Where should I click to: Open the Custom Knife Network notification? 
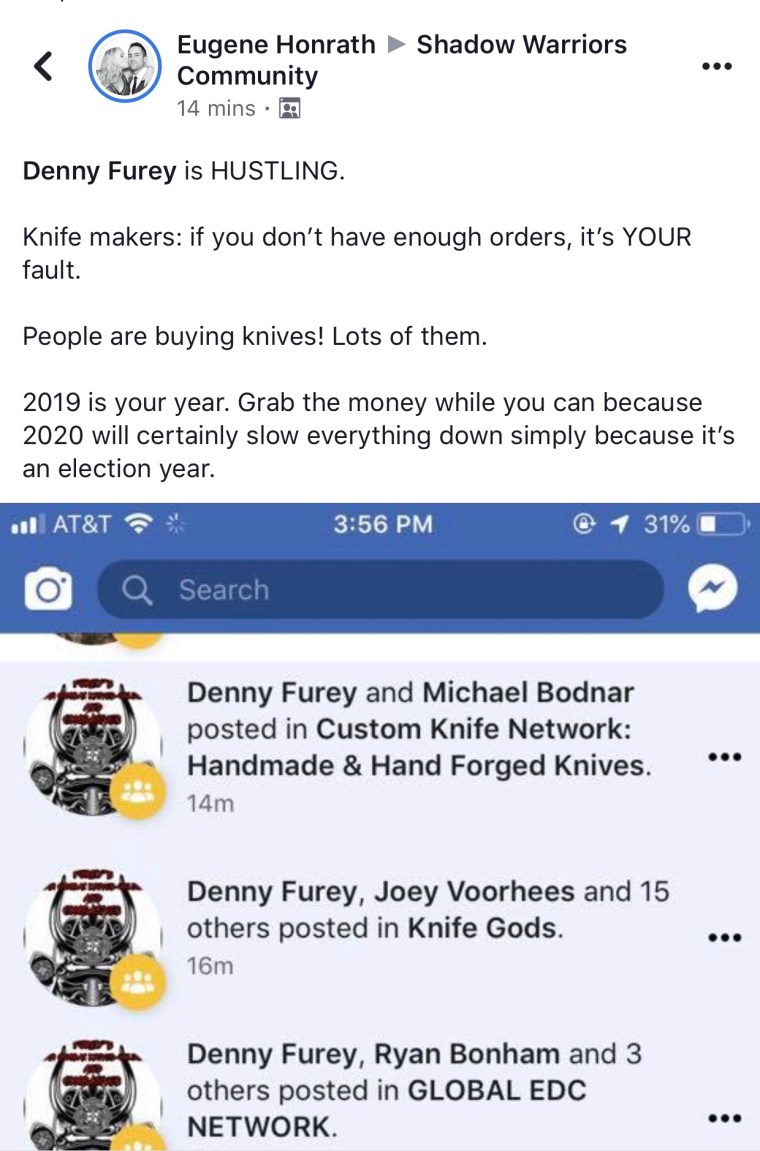380,747
